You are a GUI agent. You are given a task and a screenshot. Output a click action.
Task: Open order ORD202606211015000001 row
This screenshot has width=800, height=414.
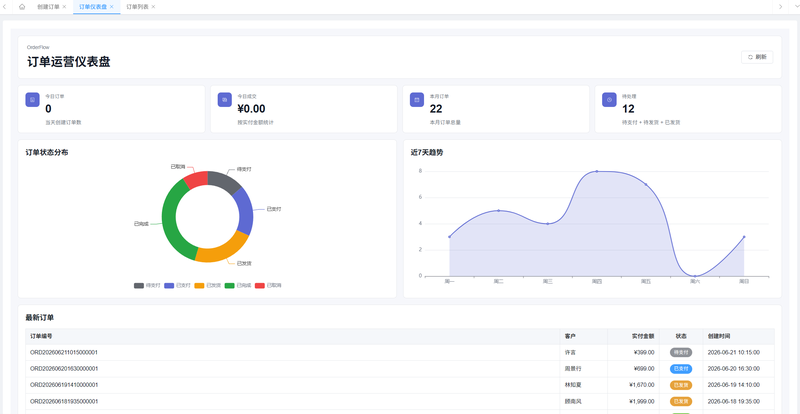(x=400, y=352)
